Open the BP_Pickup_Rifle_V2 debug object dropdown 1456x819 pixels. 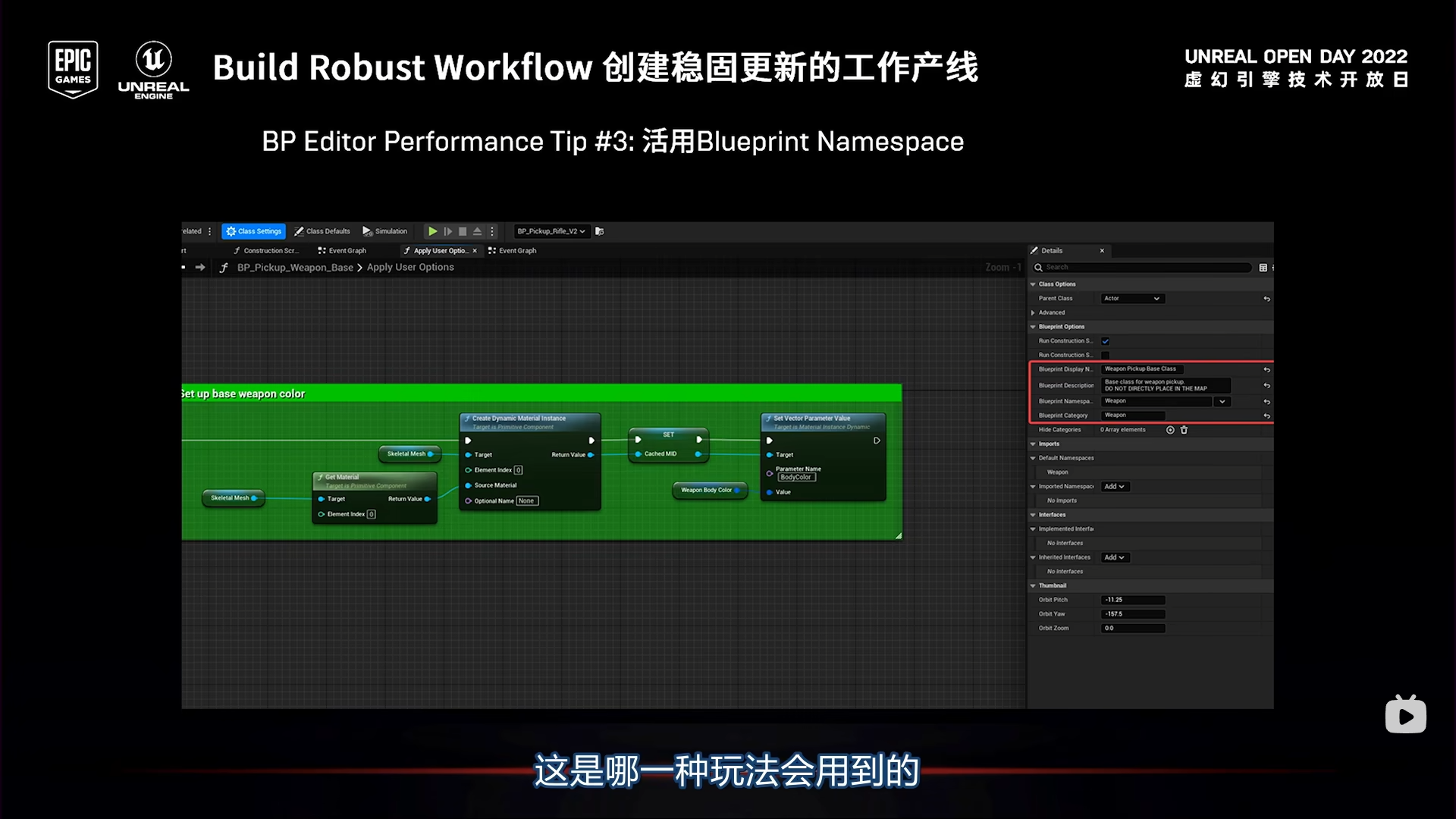point(551,231)
